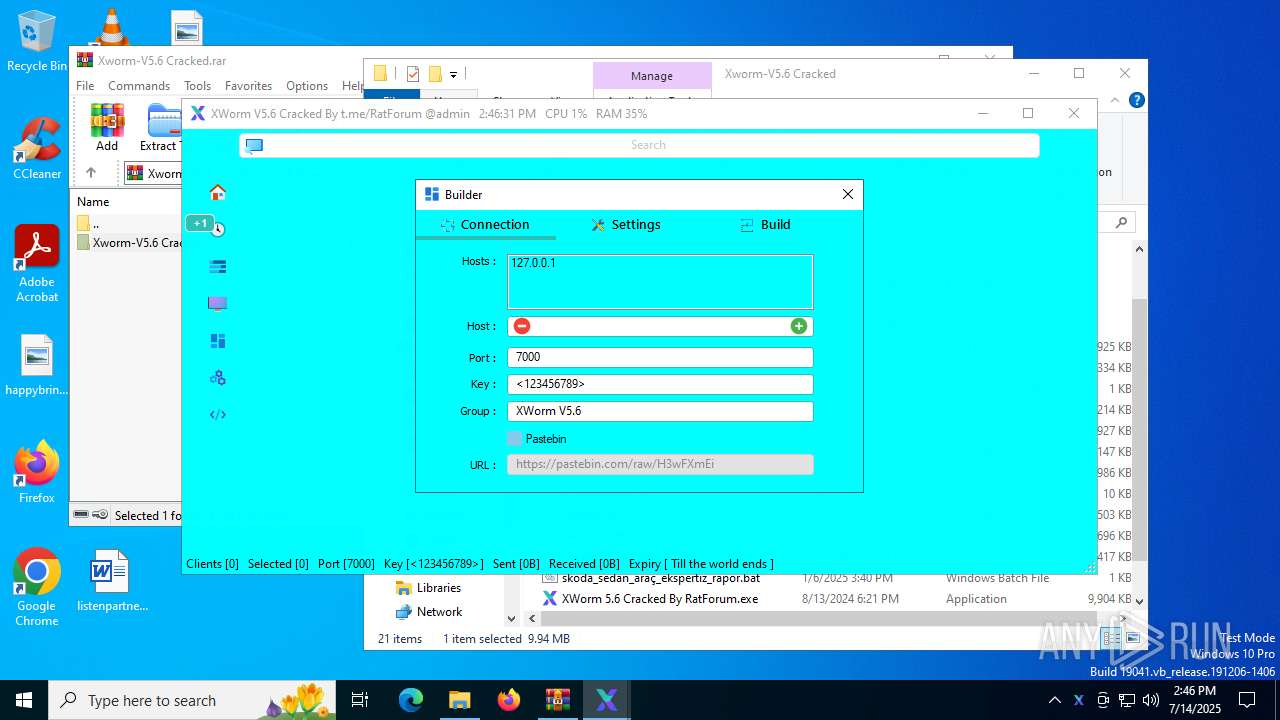Click Expiry text in status bar
1280x720 pixels.
click(701, 564)
